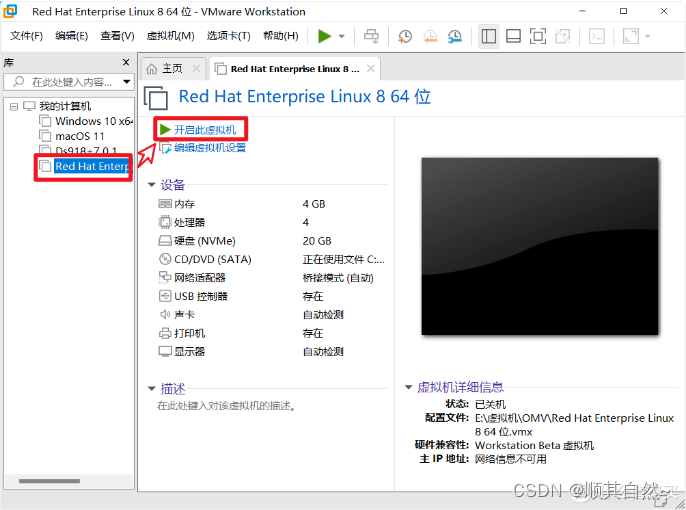Switch to Red Hat Enterprise Linux 8 tab

tap(294, 69)
